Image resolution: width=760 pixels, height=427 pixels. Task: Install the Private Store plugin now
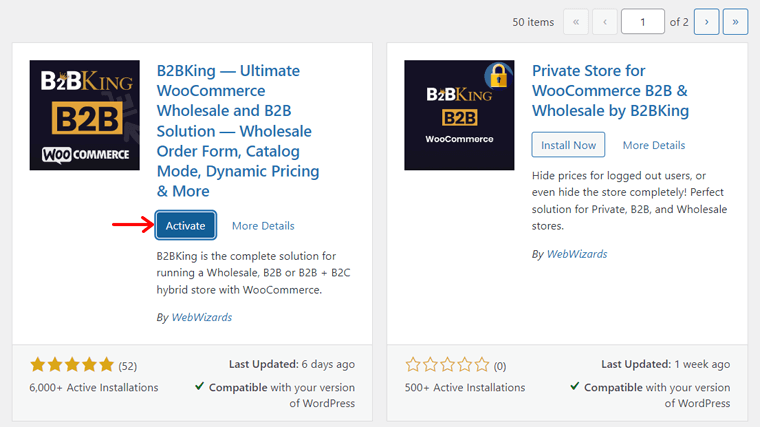tap(568, 145)
